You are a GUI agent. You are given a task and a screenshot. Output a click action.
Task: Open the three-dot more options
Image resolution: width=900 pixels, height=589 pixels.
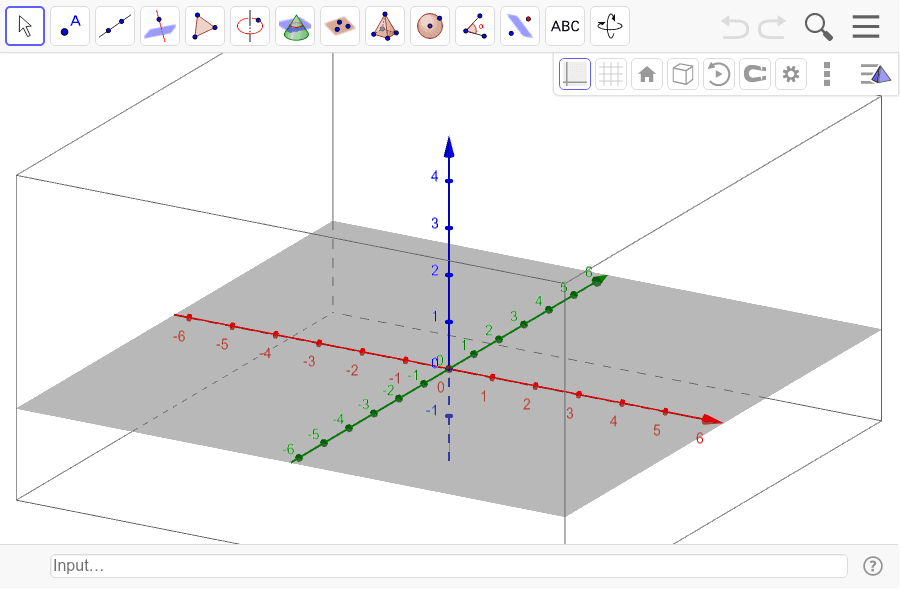pyautogui.click(x=827, y=74)
